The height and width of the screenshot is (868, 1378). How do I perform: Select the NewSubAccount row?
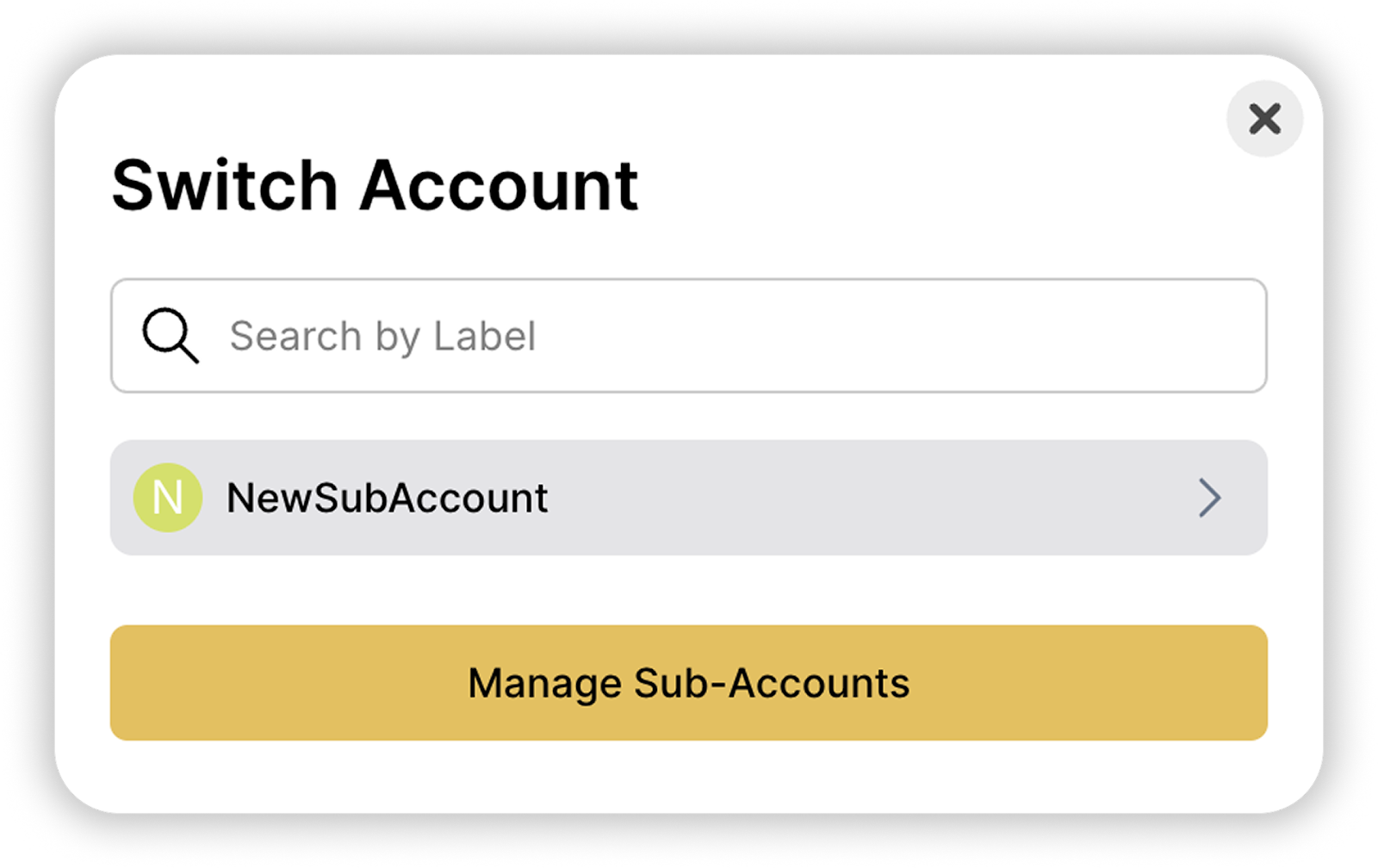689,498
